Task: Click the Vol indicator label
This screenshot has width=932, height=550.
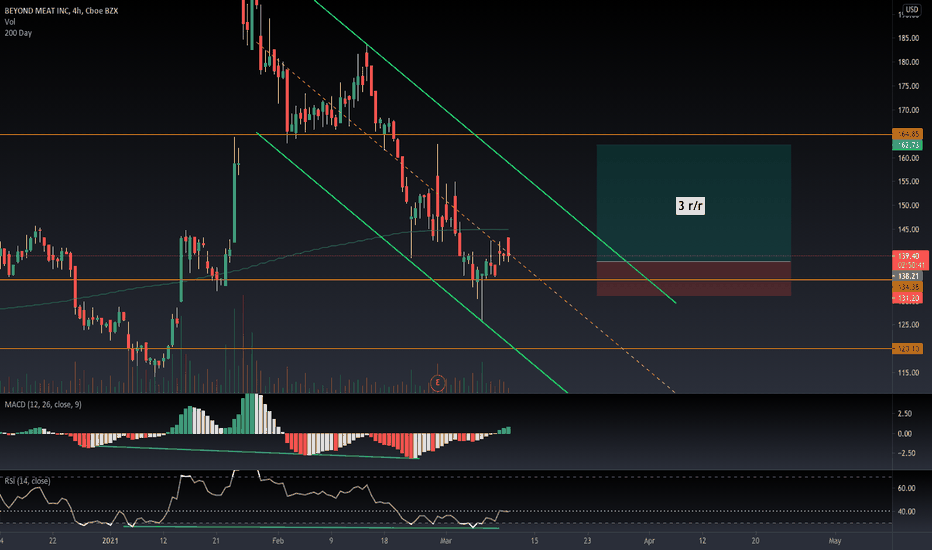Action: 10,22
